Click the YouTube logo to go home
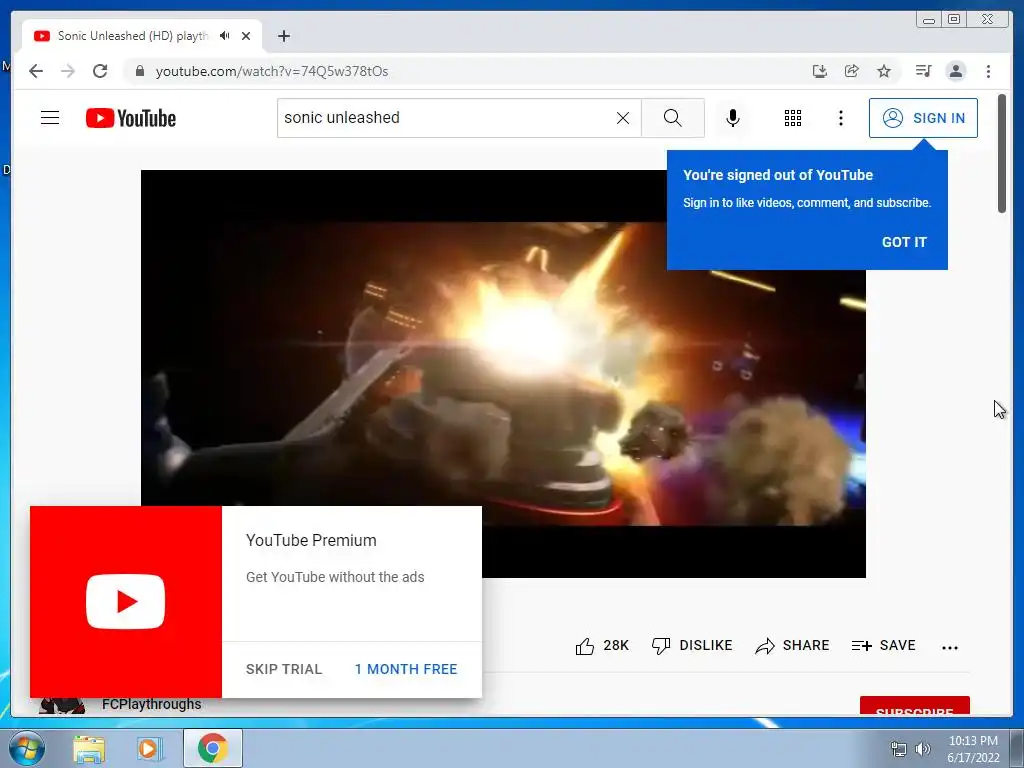Image resolution: width=1024 pixels, height=768 pixels. [131, 118]
